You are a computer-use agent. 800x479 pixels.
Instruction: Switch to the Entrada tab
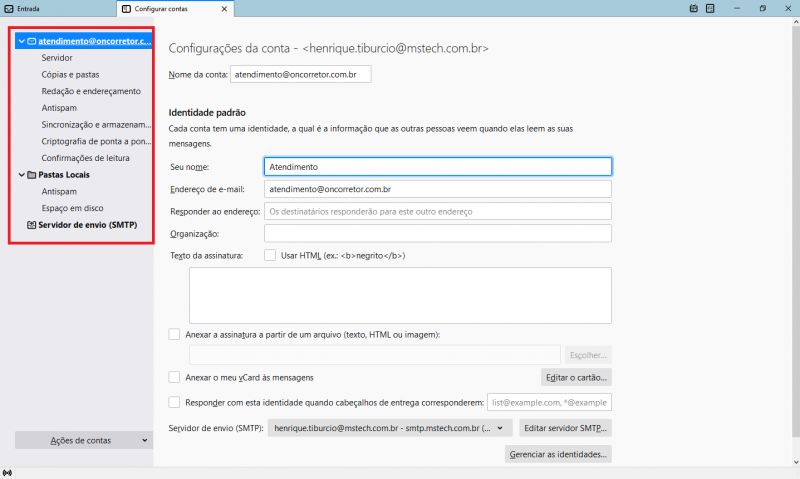coord(58,9)
